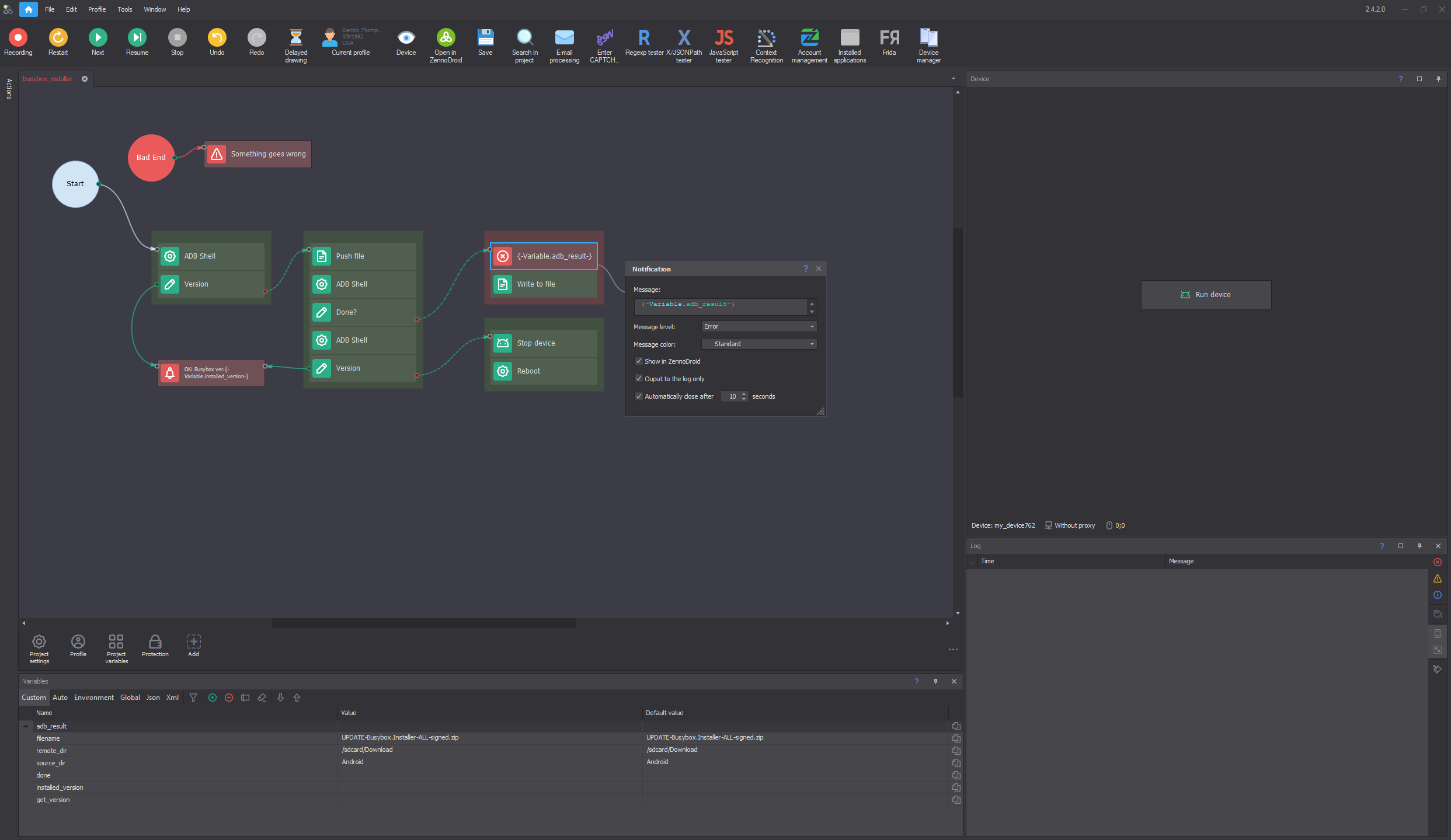Open Device manager from toolbar
The width and height of the screenshot is (1451, 840).
pyautogui.click(x=928, y=39)
